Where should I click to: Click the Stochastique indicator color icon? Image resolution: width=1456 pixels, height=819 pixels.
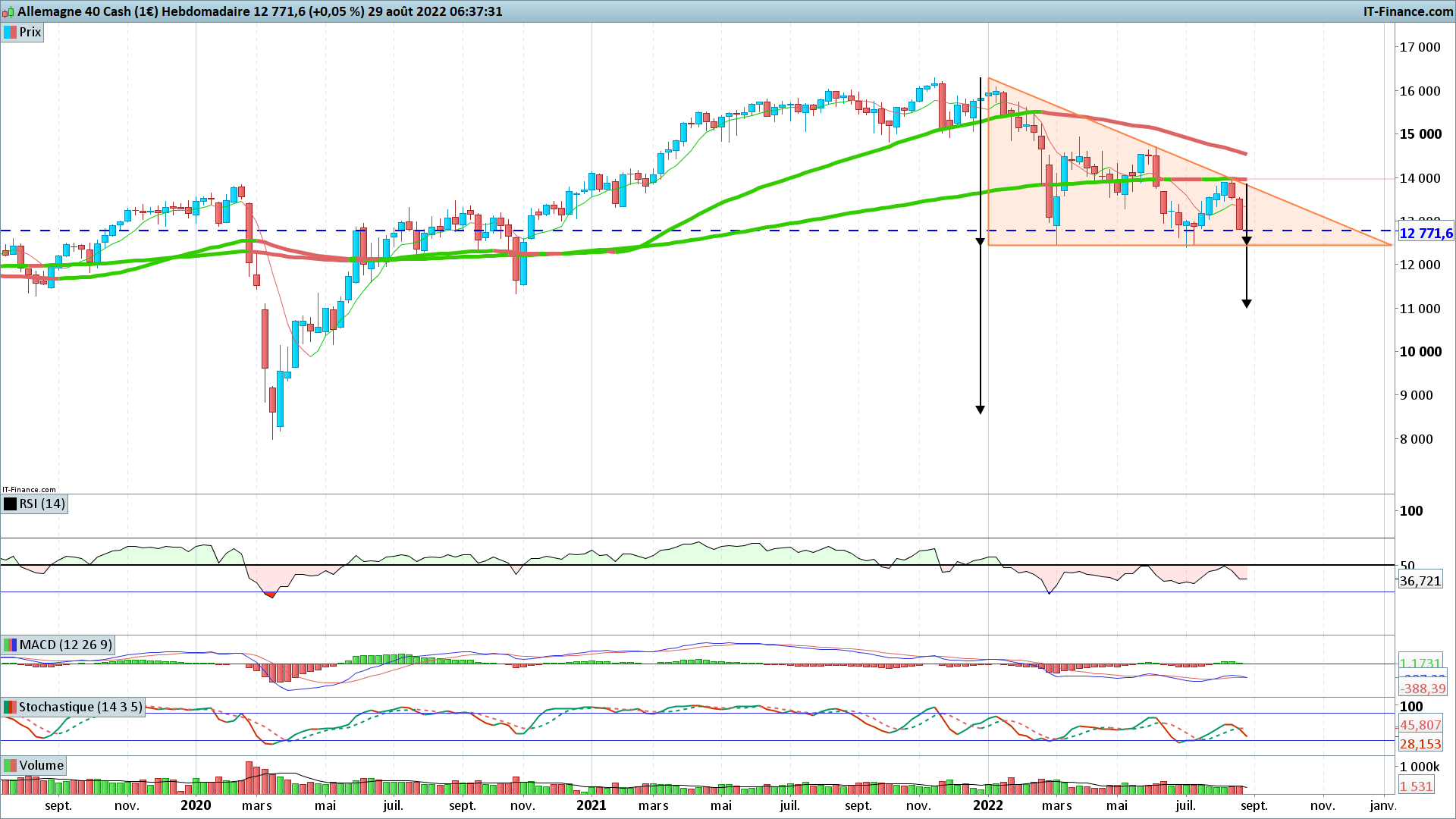point(11,707)
